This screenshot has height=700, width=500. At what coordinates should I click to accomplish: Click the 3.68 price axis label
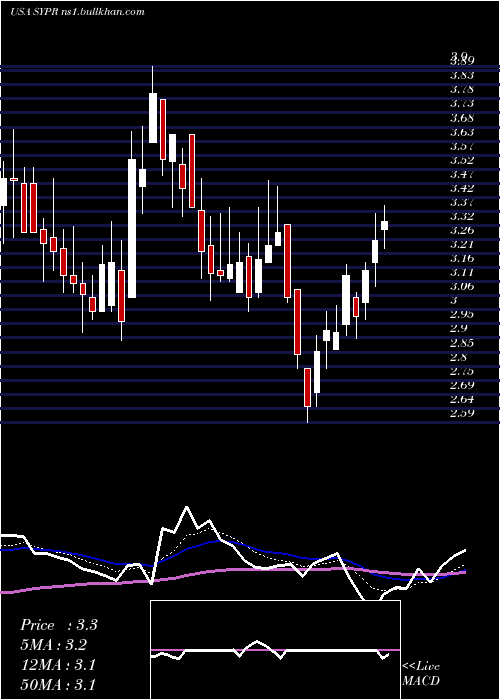tap(462, 118)
